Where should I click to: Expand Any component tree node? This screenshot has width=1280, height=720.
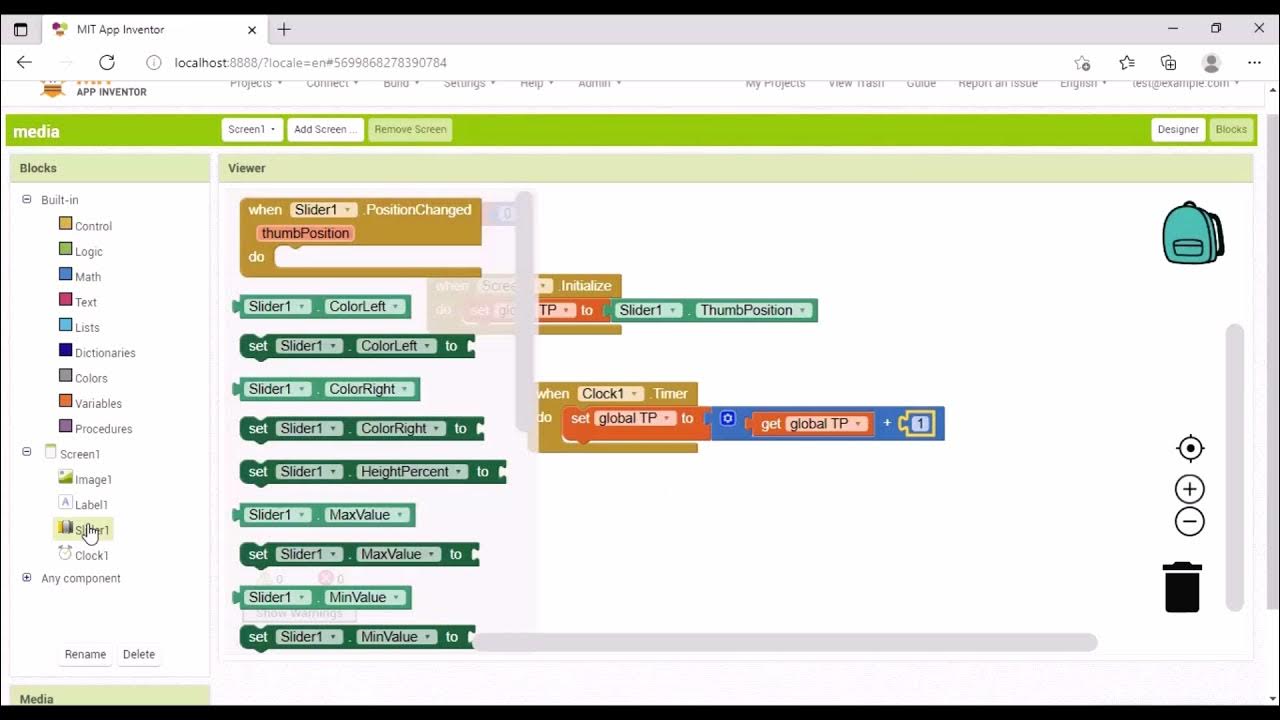tap(27, 578)
